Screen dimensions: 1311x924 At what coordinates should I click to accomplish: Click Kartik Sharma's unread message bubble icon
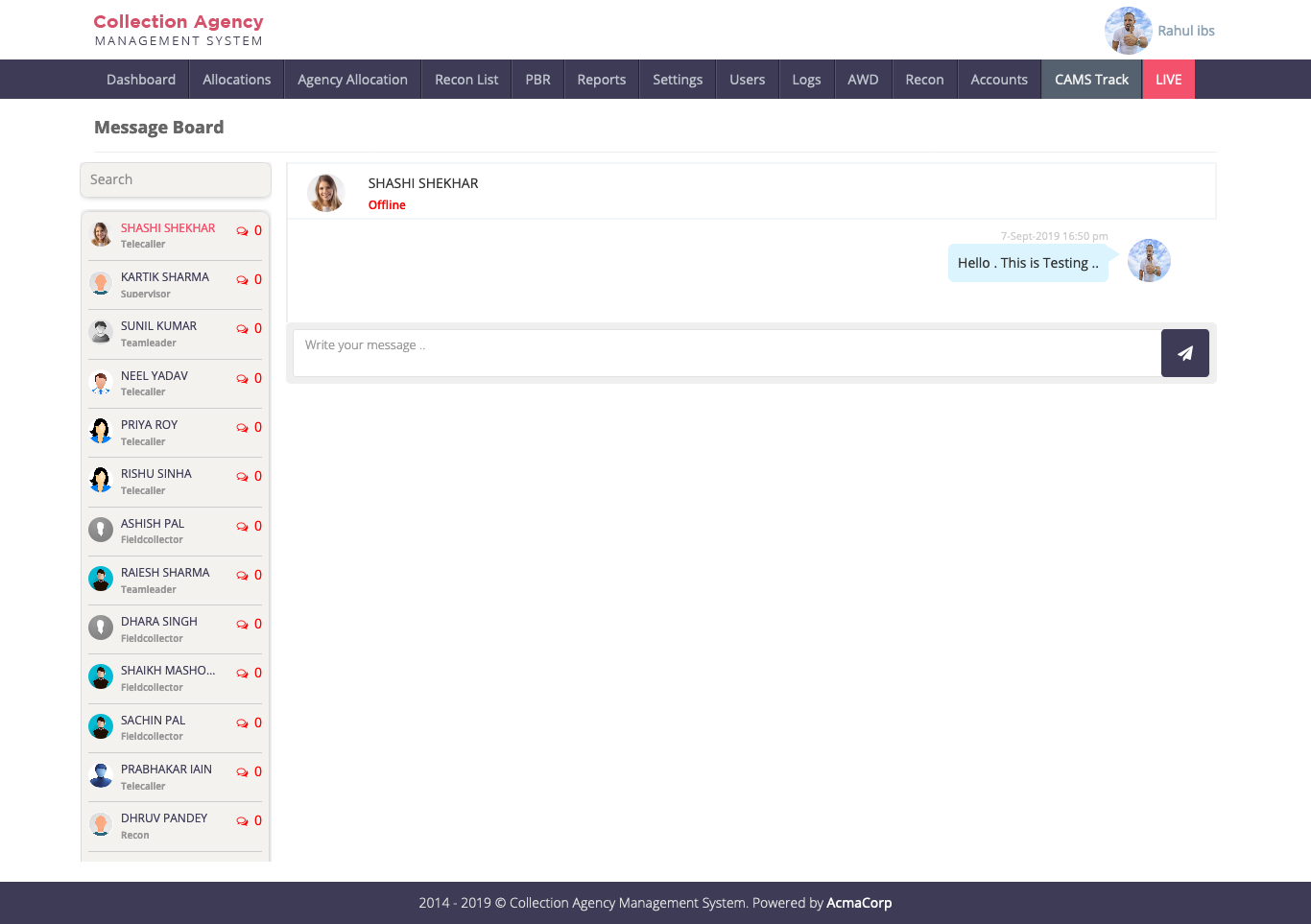pyautogui.click(x=242, y=280)
